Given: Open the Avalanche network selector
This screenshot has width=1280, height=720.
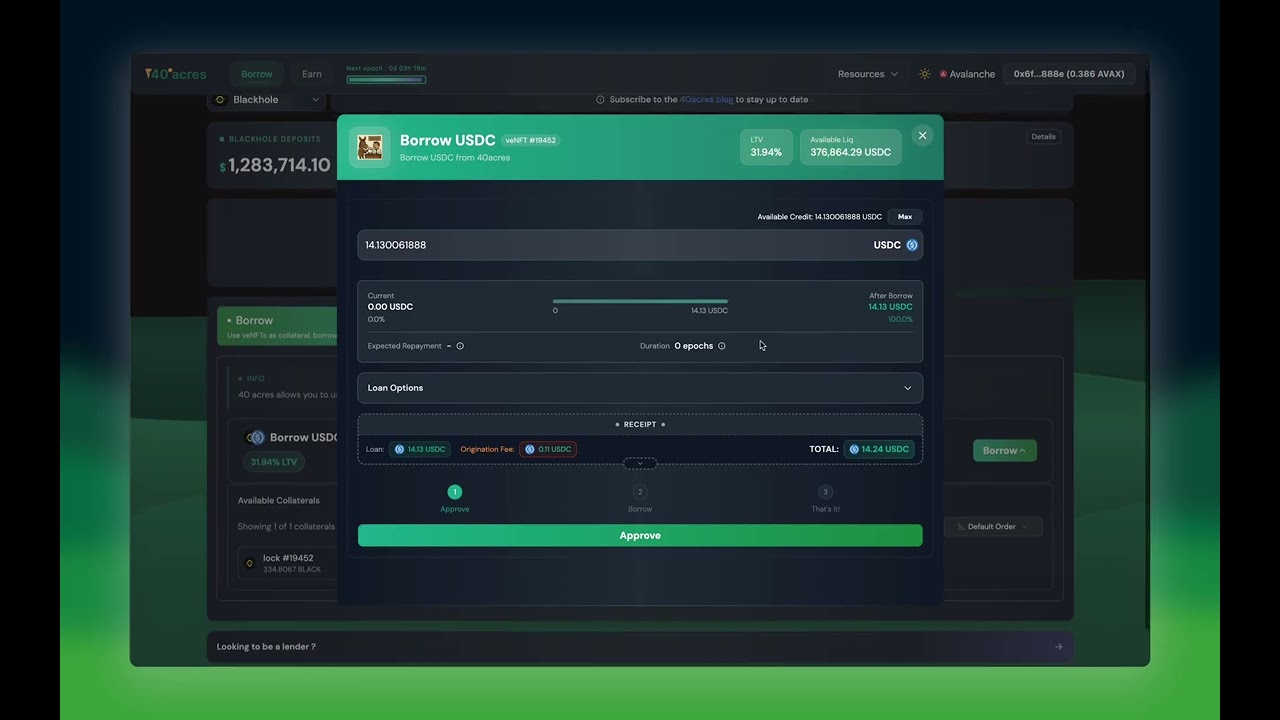Looking at the screenshot, I should tap(967, 74).
